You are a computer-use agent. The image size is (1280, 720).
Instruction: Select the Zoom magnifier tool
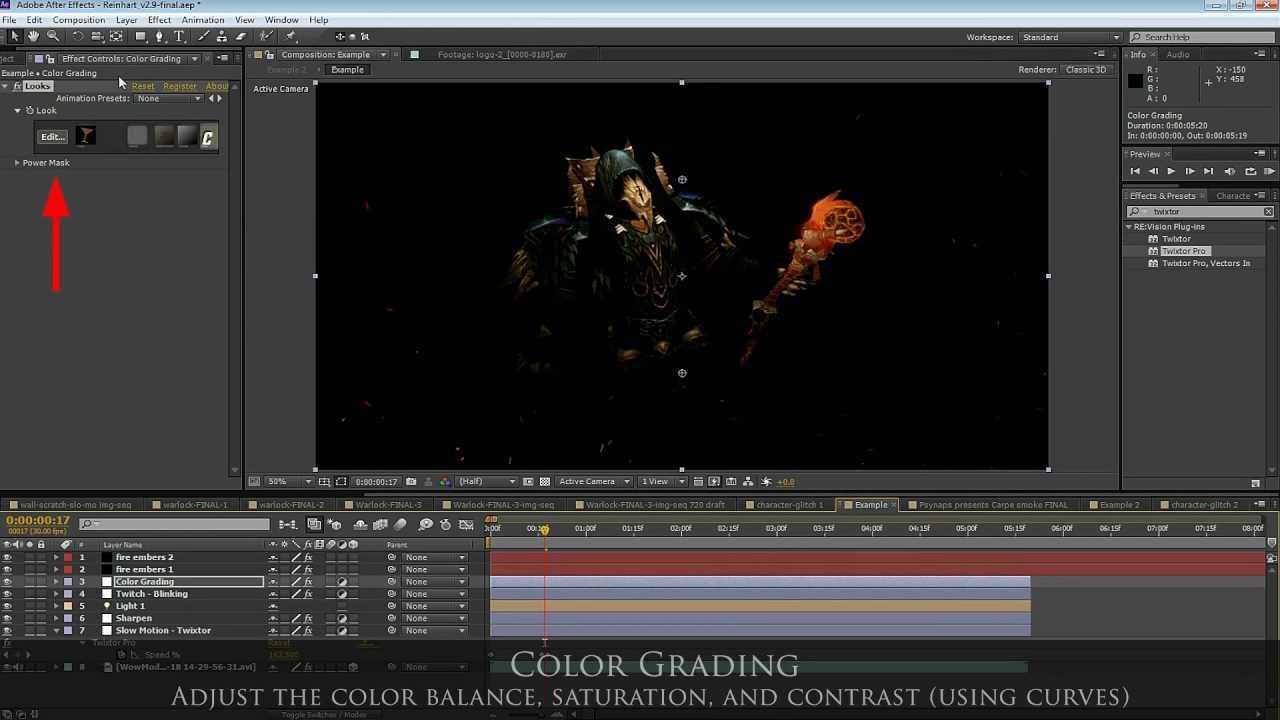point(53,37)
